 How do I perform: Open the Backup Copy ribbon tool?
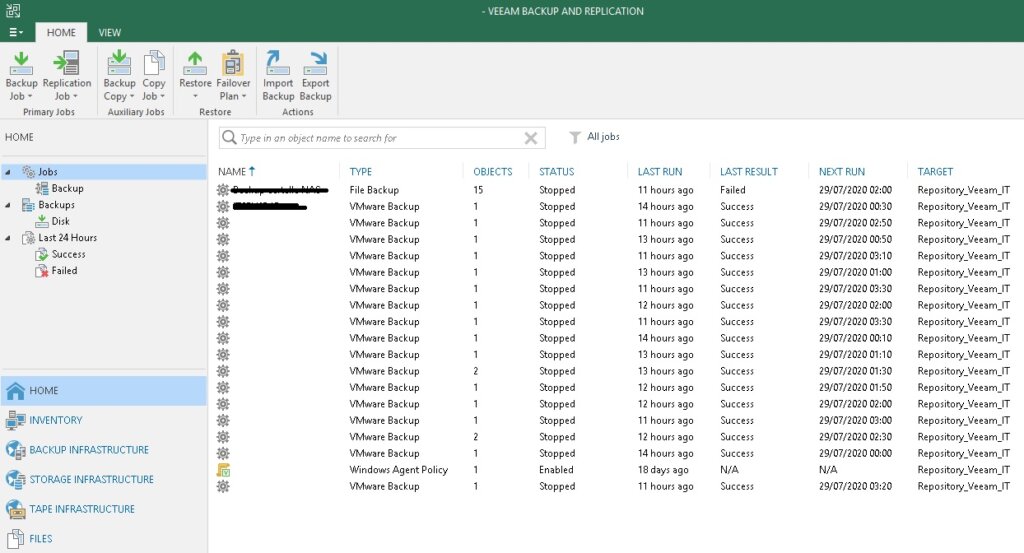[x=119, y=75]
